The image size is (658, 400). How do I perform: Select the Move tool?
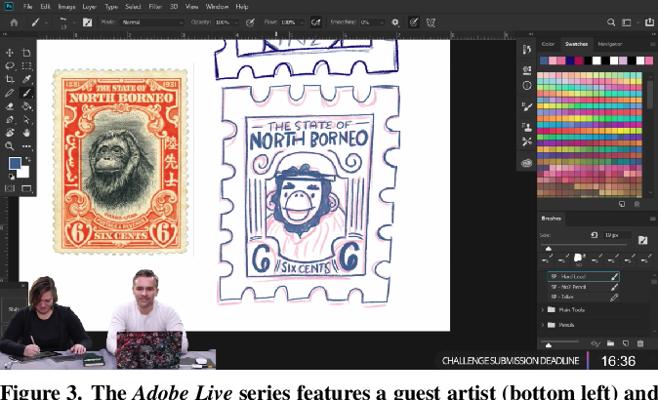(10, 53)
